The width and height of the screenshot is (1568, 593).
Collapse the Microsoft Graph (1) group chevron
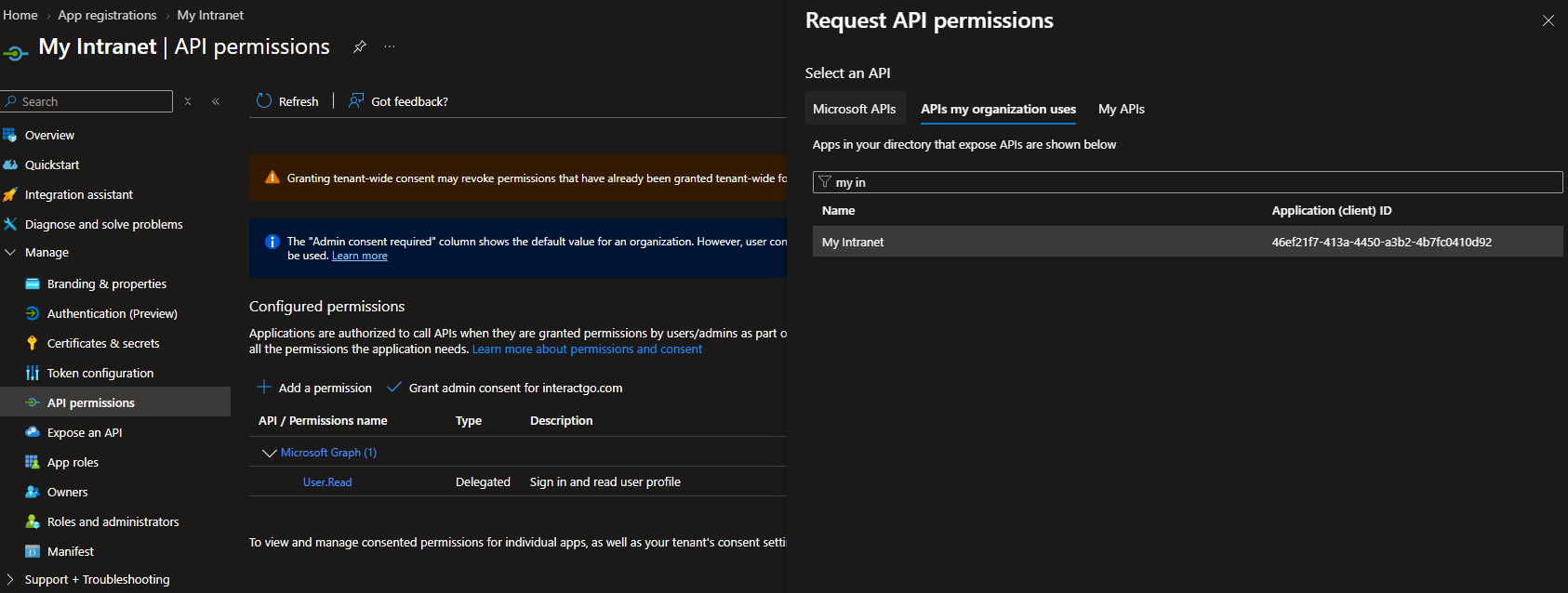click(269, 453)
